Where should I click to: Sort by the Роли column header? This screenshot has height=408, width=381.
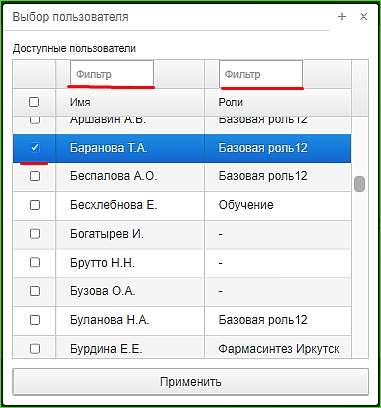278,102
